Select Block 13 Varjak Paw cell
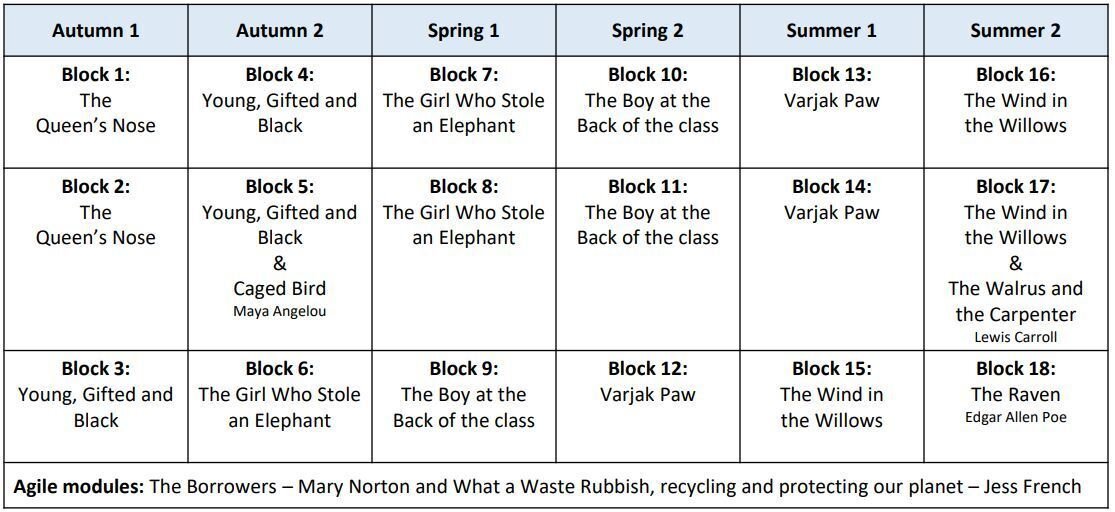The image size is (1115, 512). (x=832, y=112)
